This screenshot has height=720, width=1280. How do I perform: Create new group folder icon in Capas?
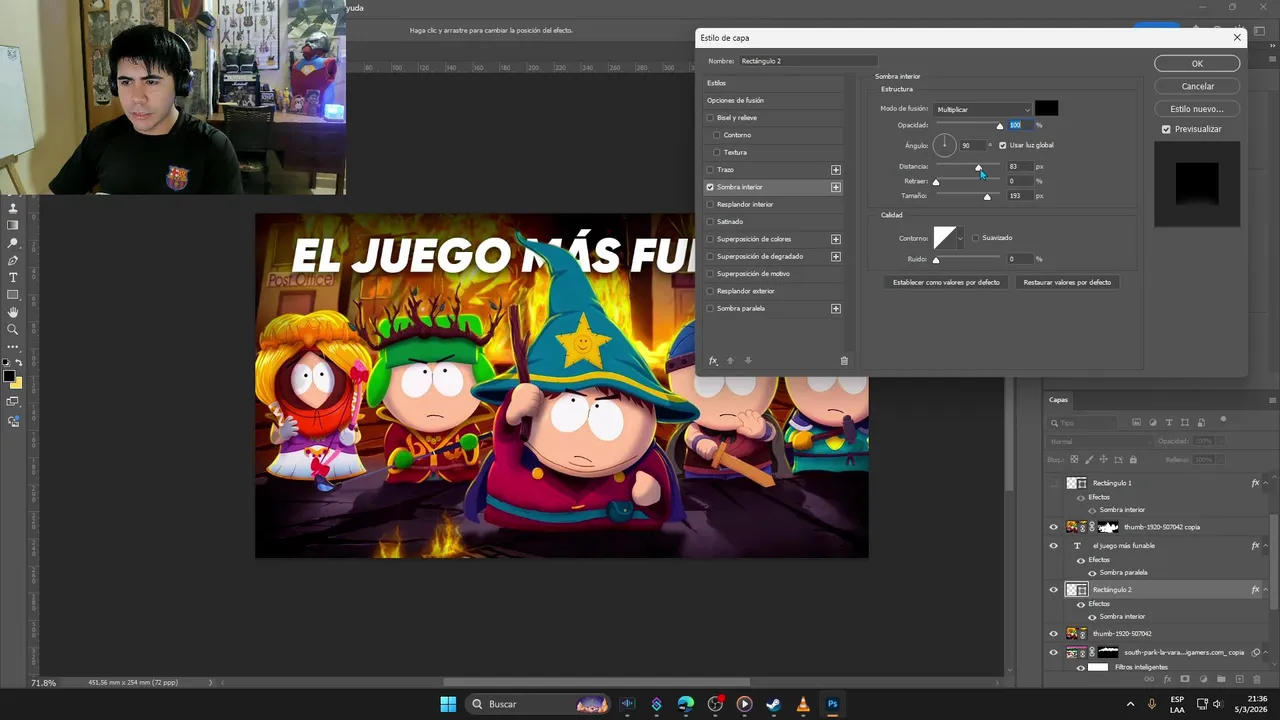click(1221, 680)
